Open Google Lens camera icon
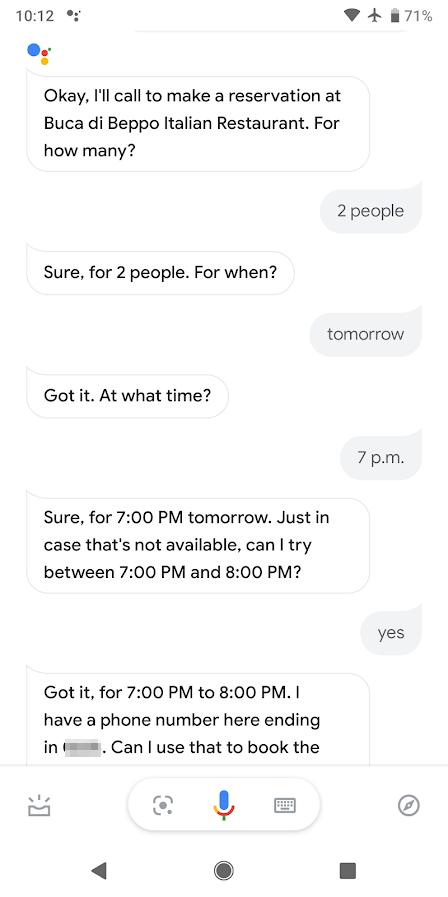This screenshot has height=897, width=448. [163, 805]
